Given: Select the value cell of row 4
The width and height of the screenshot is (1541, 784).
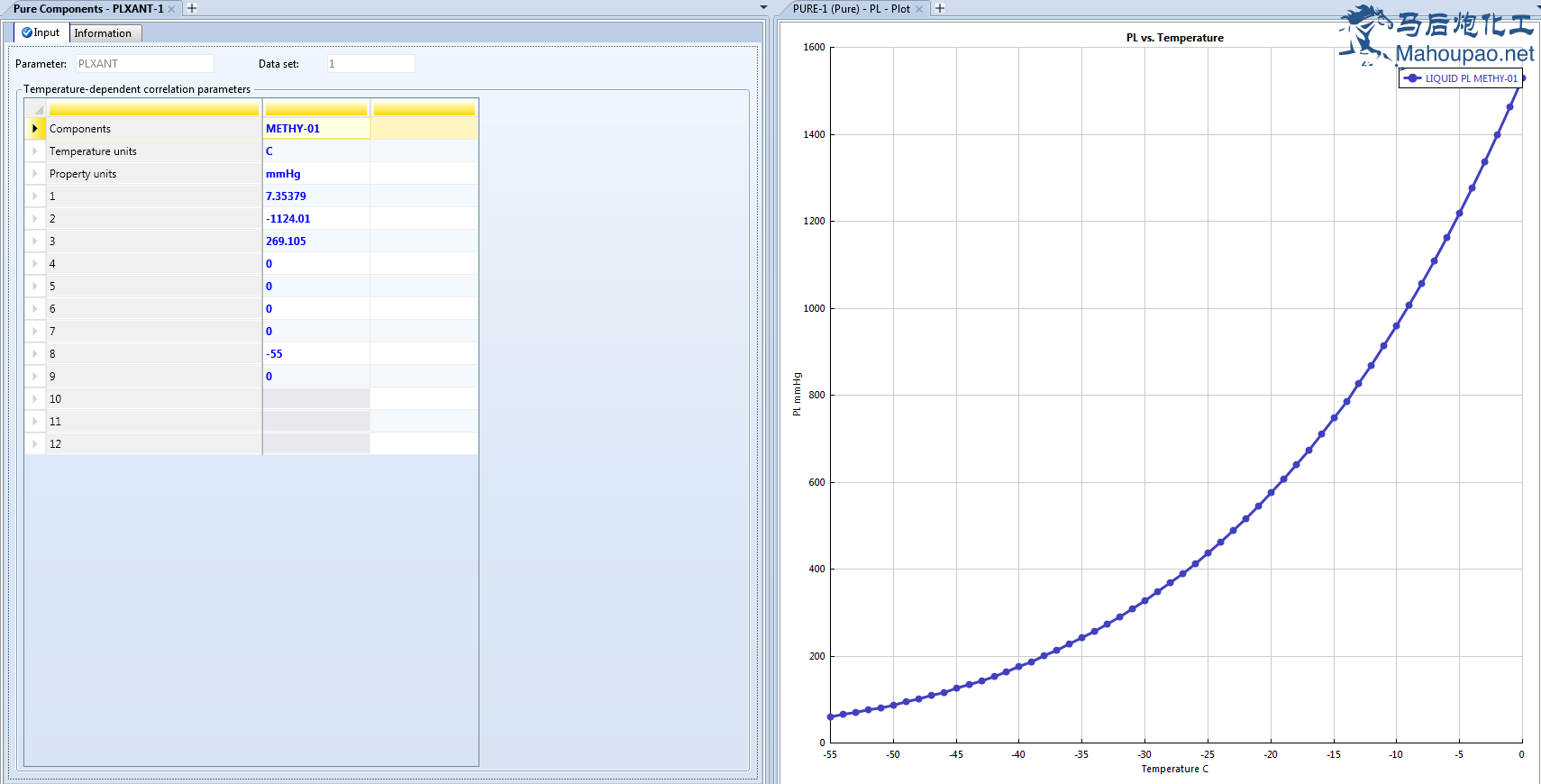Looking at the screenshot, I should click(316, 264).
